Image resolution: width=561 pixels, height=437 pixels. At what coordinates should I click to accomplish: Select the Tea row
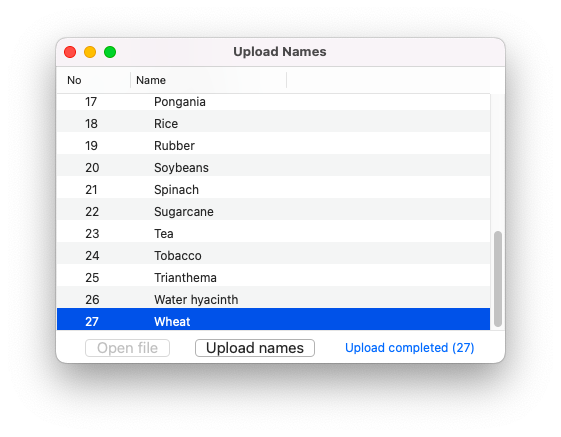pos(273,234)
